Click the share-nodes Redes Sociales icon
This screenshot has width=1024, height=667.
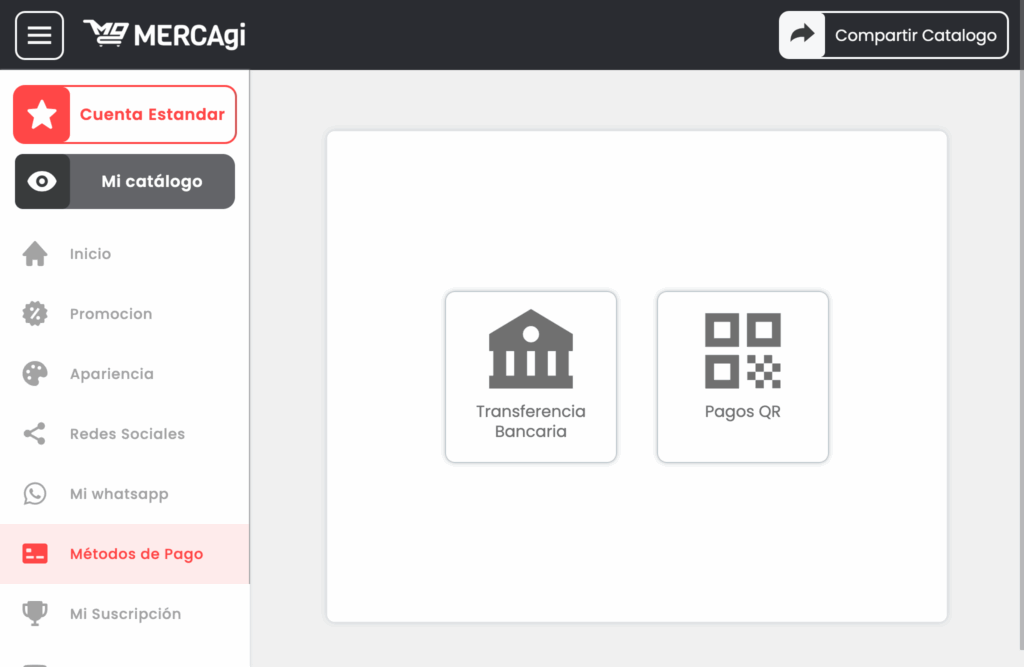pyautogui.click(x=35, y=434)
